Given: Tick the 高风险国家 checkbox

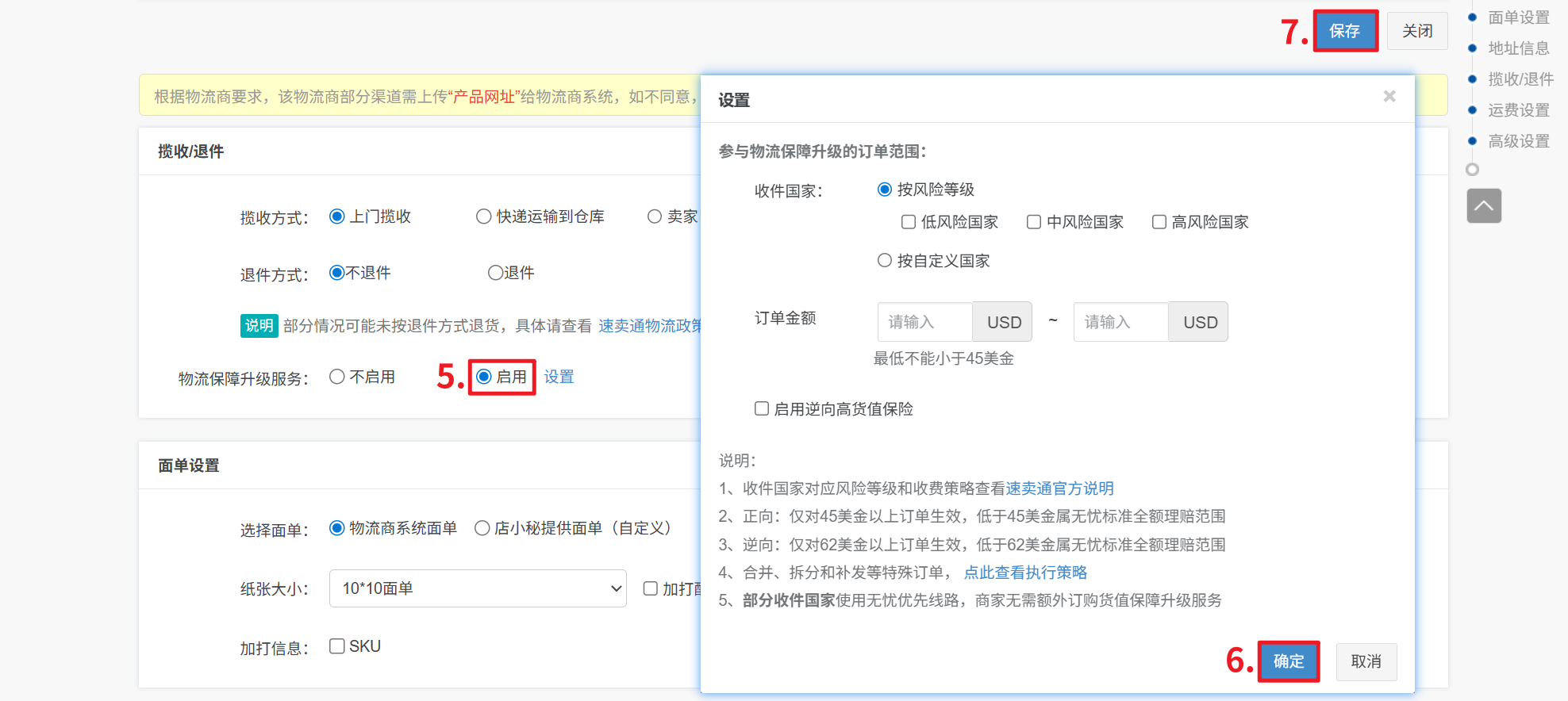Looking at the screenshot, I should point(1159,222).
